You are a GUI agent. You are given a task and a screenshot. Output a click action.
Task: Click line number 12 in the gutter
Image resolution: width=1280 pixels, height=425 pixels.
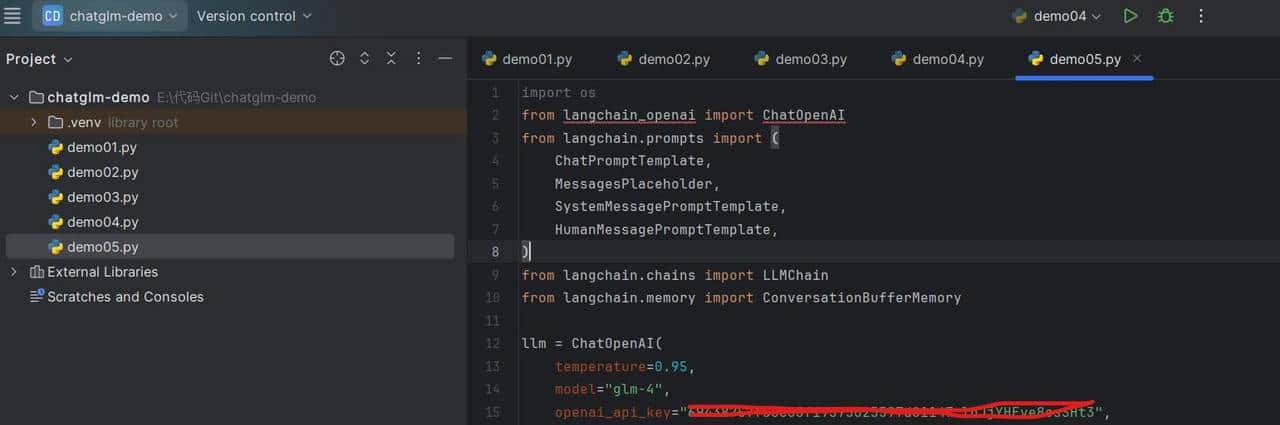[x=493, y=344]
